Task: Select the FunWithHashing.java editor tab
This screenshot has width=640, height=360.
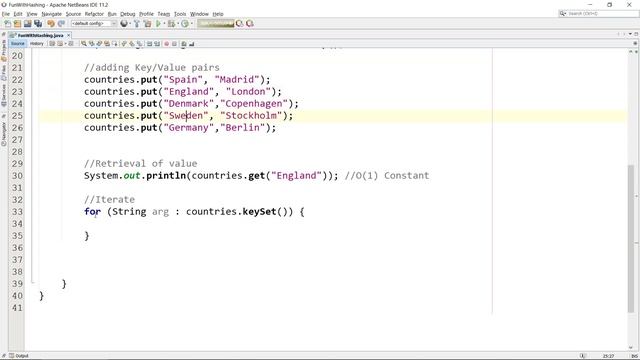Action: pos(40,36)
